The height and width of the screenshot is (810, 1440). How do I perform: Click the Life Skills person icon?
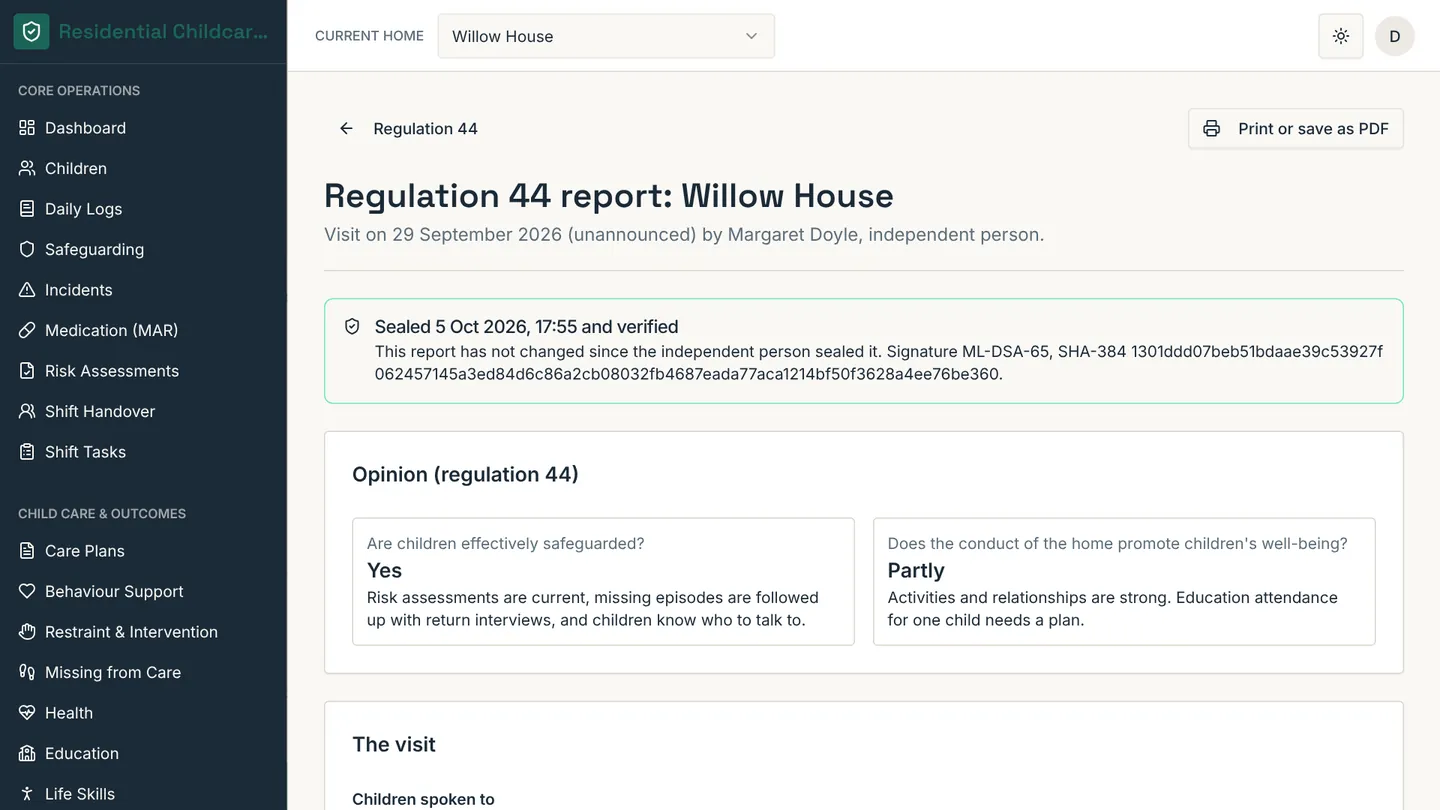tap(27, 794)
